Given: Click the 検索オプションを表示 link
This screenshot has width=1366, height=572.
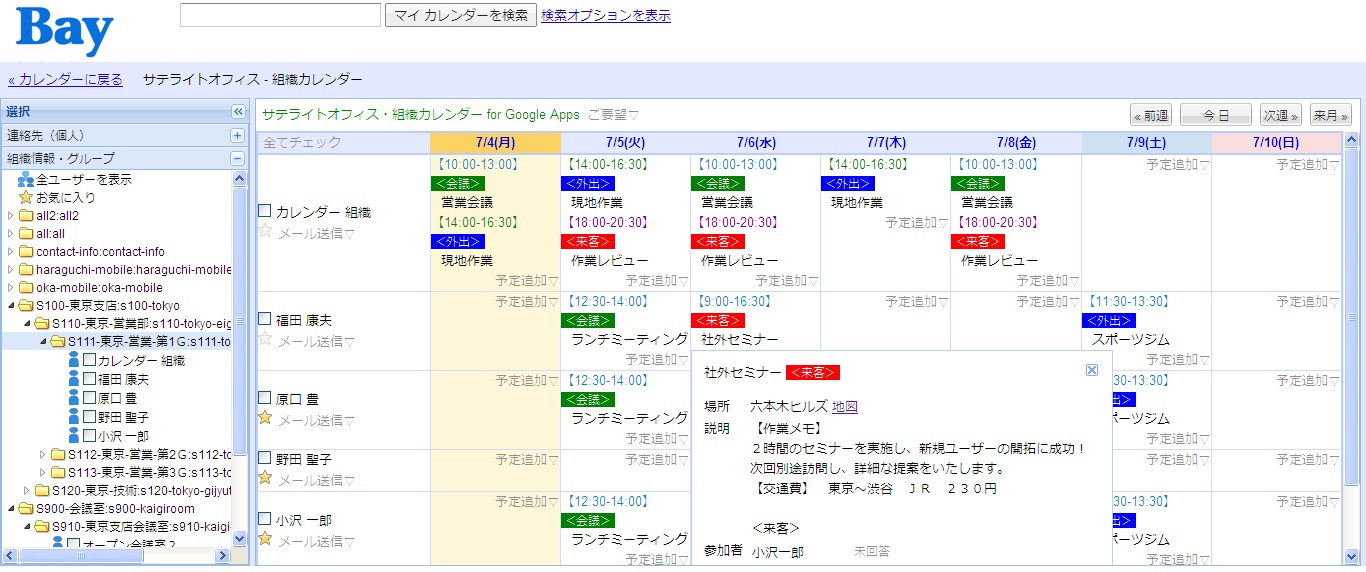Looking at the screenshot, I should coord(605,15).
